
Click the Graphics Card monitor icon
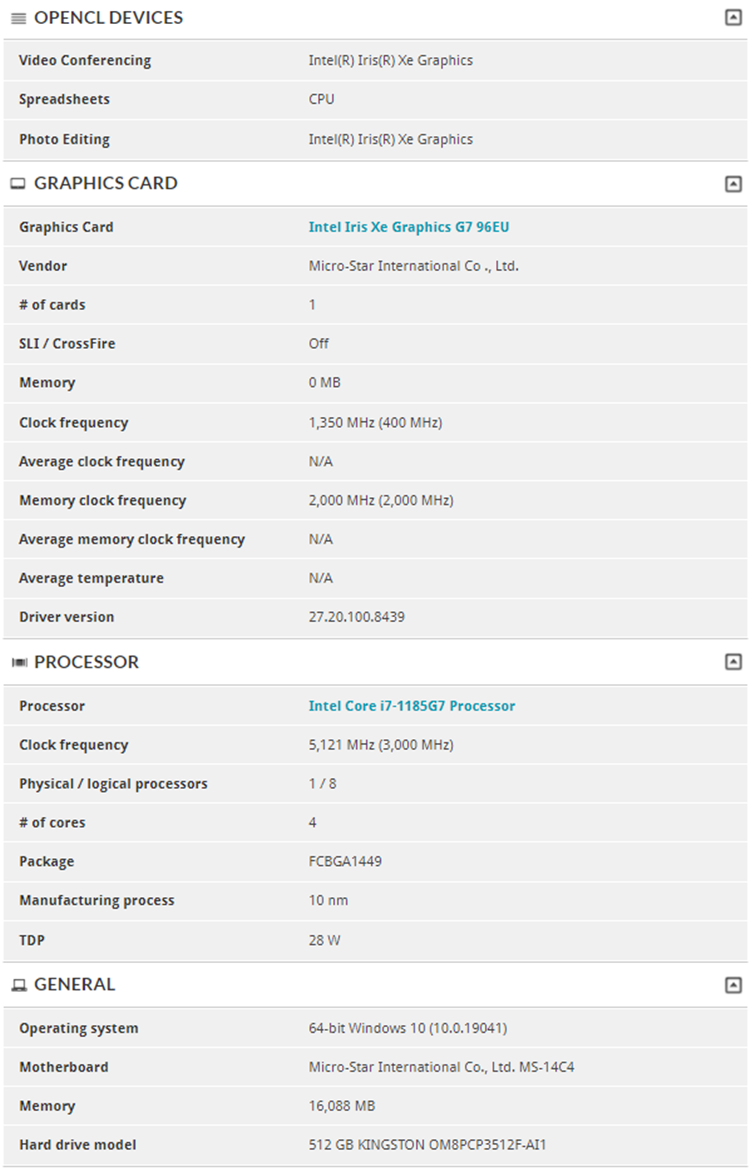click(x=19, y=184)
